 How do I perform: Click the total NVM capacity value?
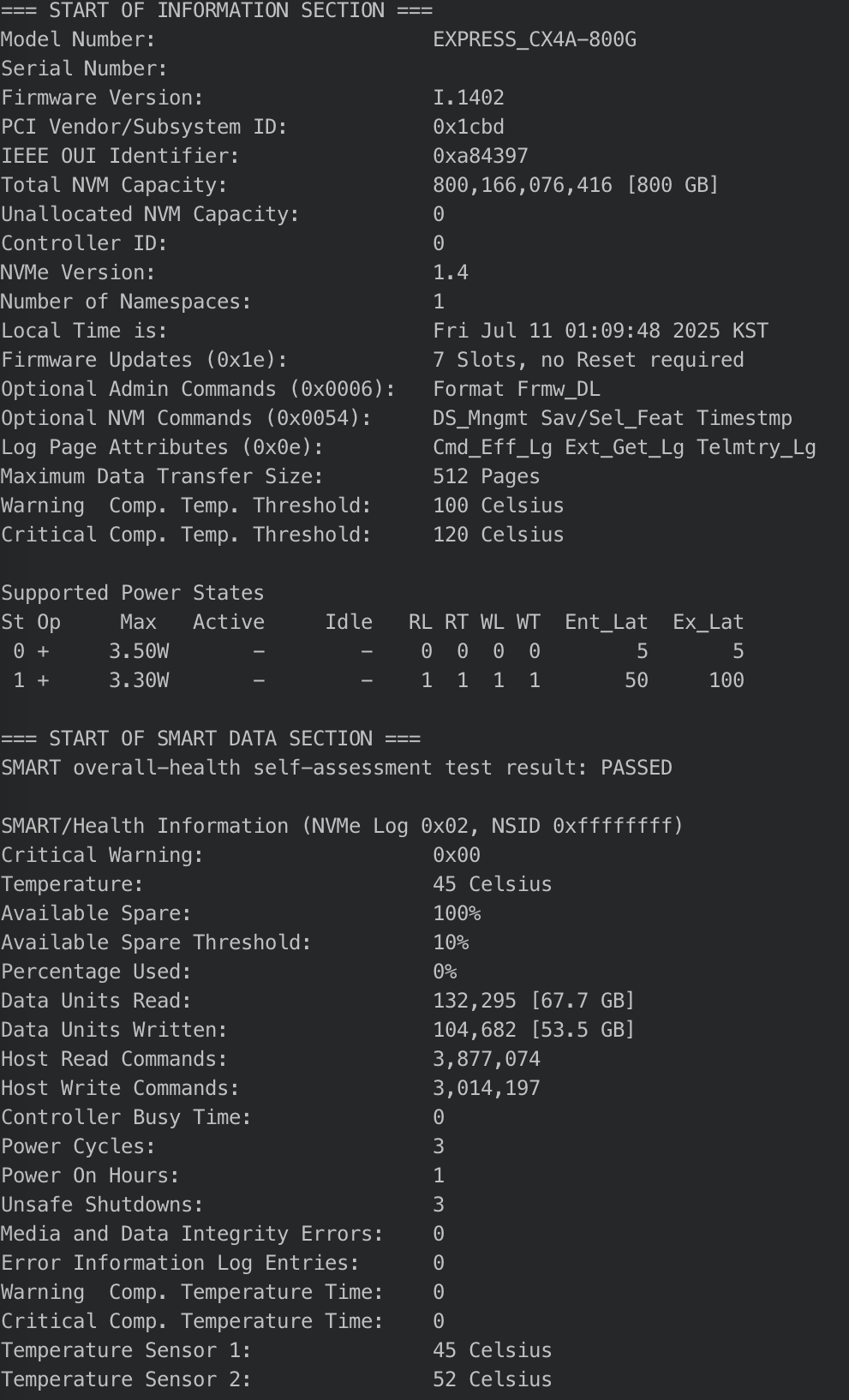pos(576,185)
